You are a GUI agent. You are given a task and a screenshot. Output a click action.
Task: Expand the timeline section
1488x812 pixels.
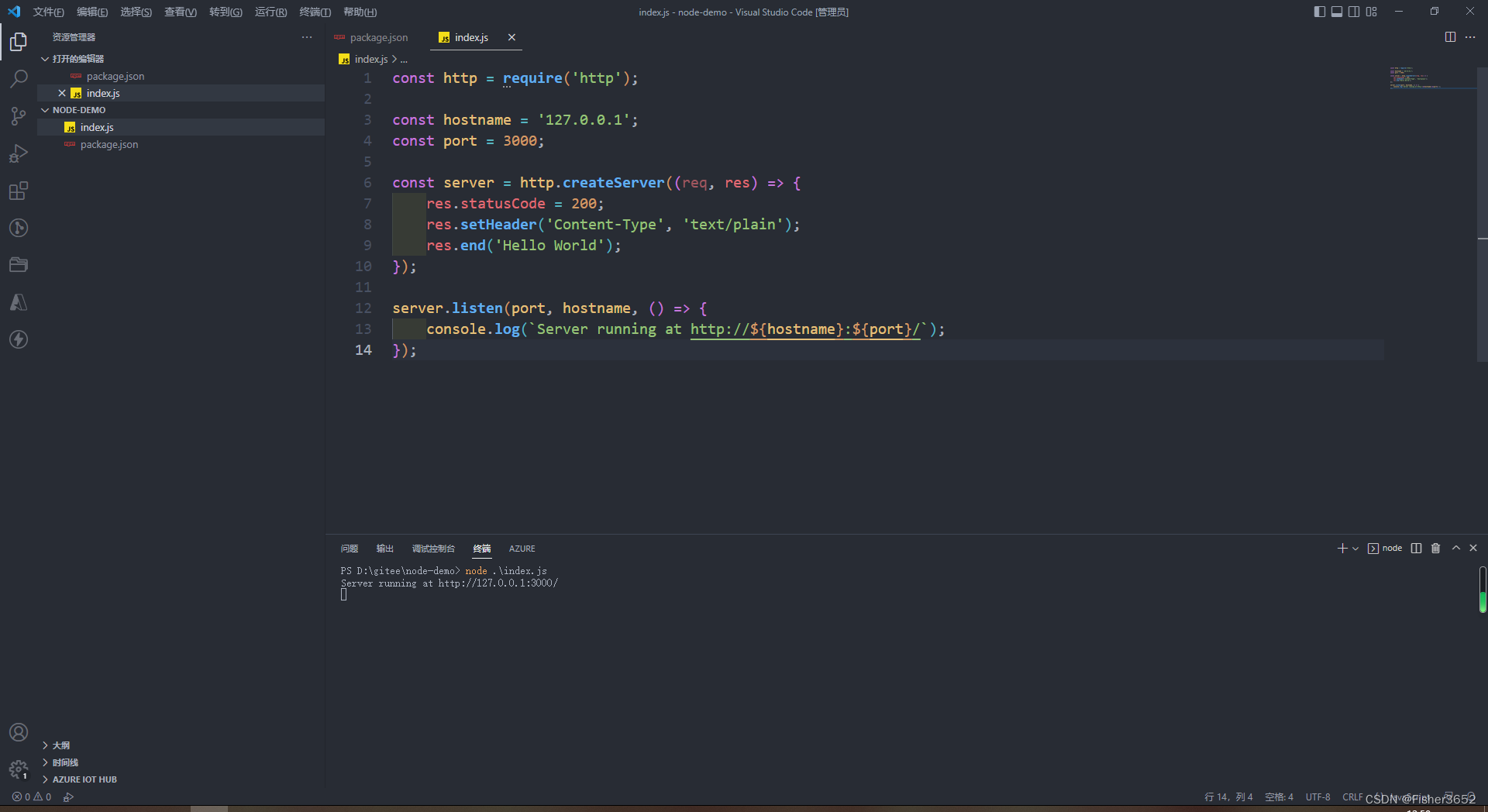point(45,762)
